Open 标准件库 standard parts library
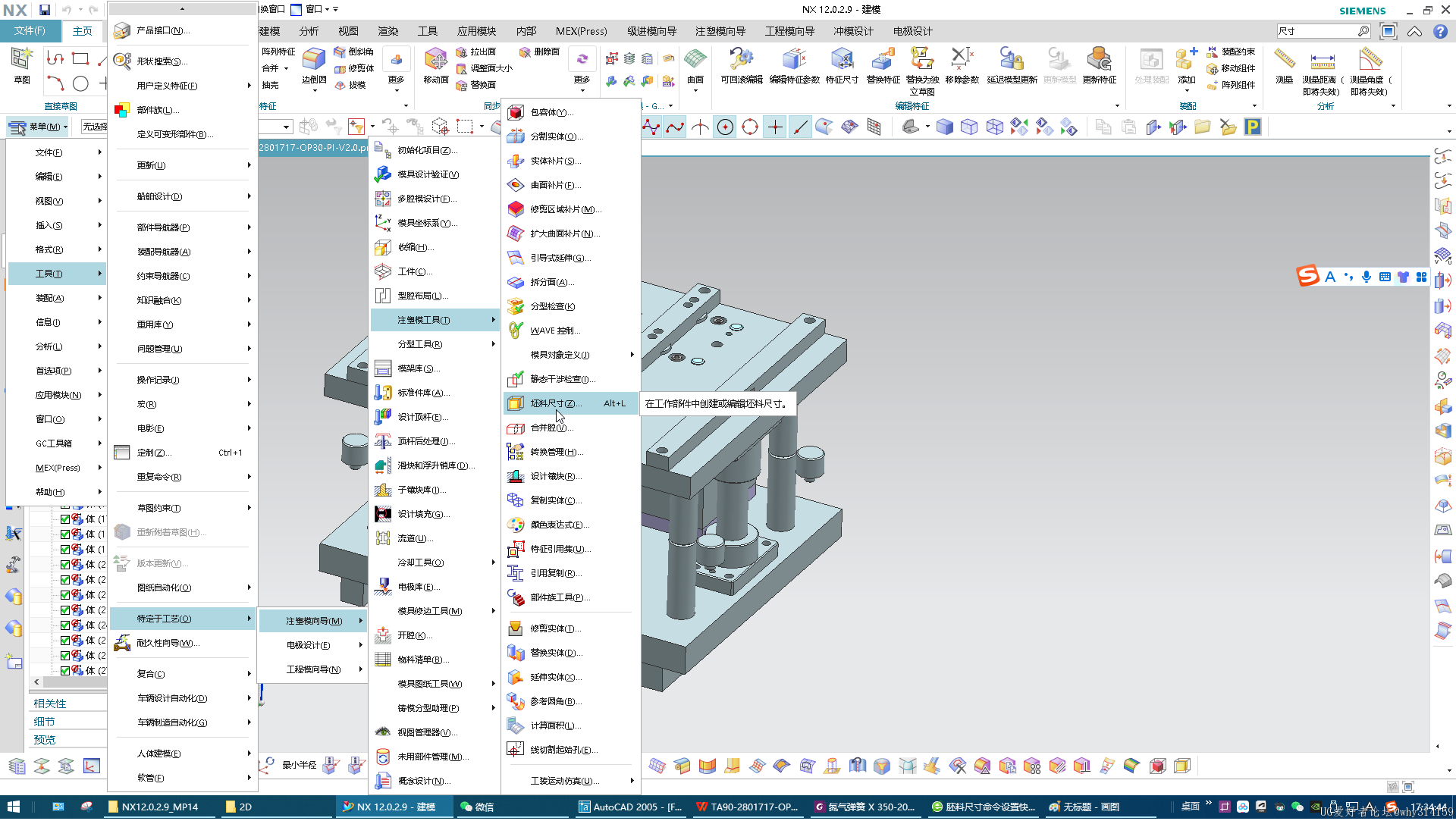Screen dimensions: 1456x821 pyautogui.click(x=435, y=393)
